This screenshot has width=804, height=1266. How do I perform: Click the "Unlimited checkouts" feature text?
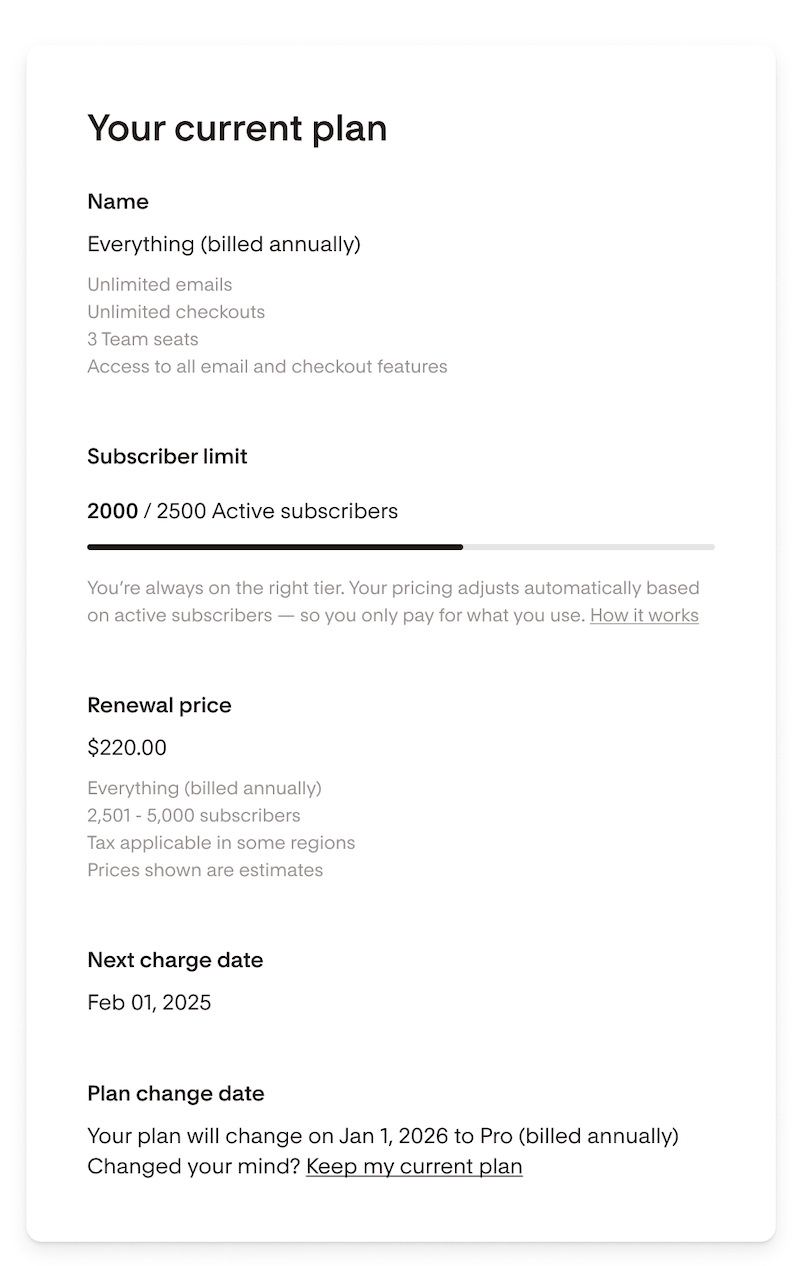click(176, 312)
